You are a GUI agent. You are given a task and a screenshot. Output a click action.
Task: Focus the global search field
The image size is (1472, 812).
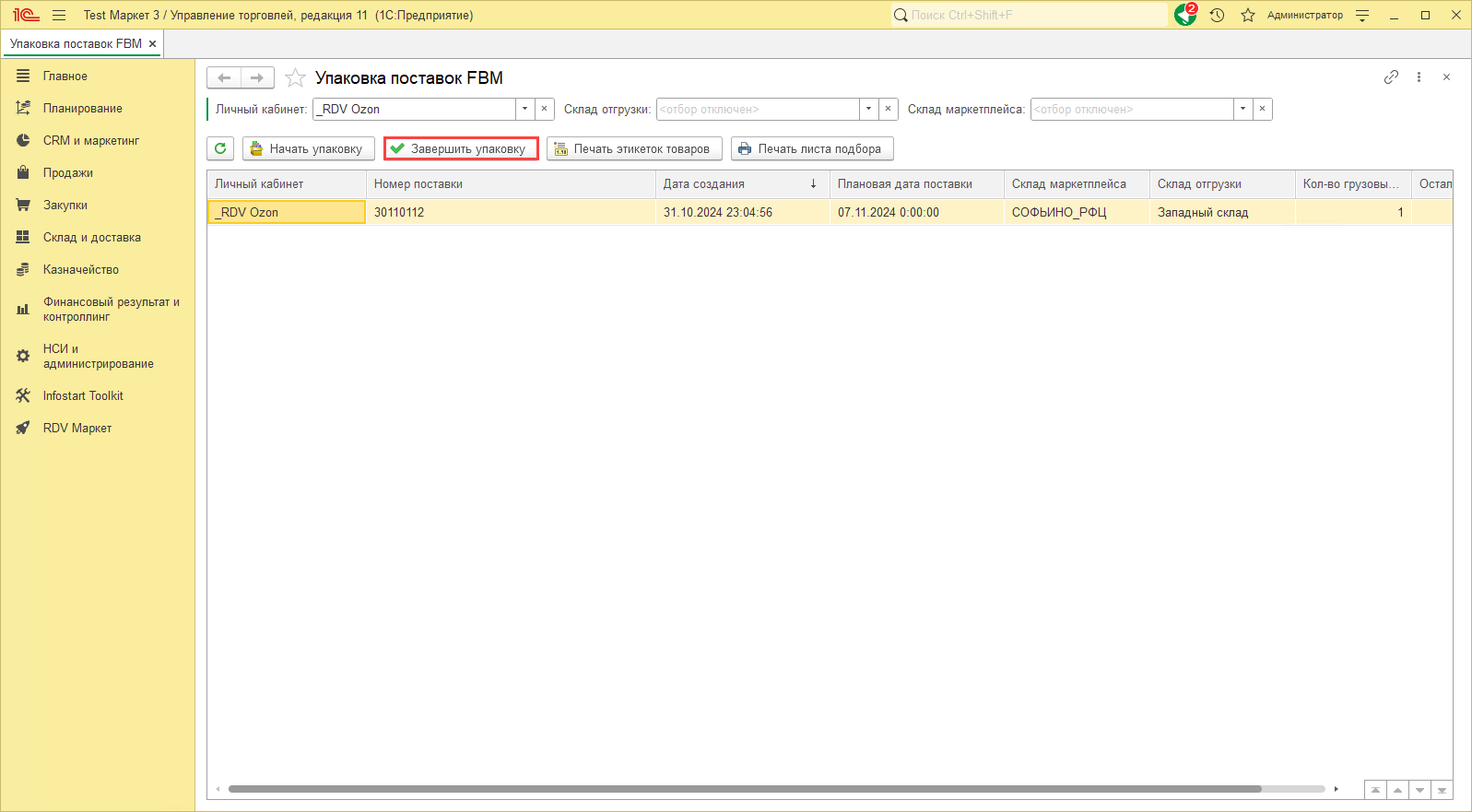tap(1029, 15)
